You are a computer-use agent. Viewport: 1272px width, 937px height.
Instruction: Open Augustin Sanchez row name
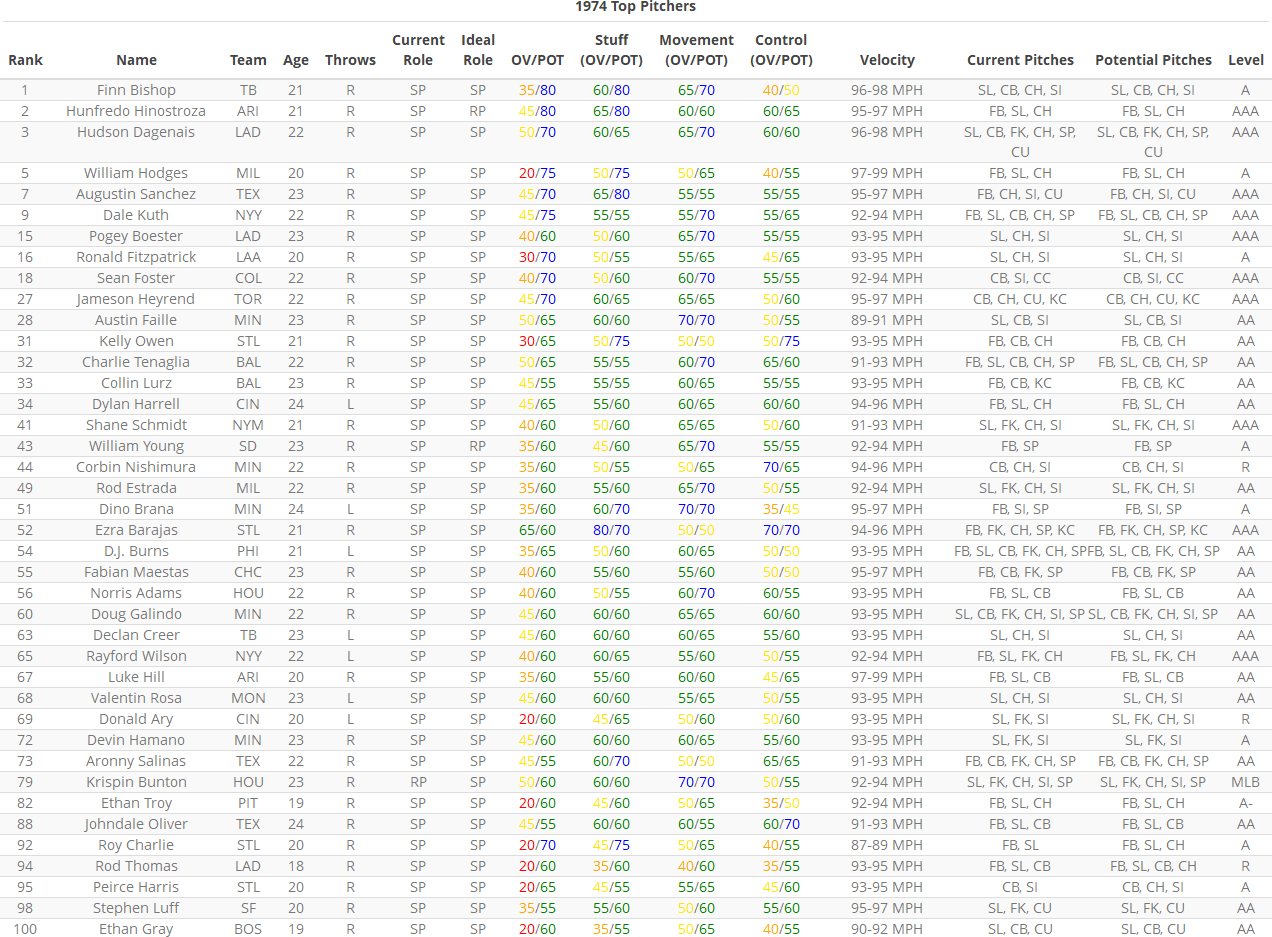pyautogui.click(x=136, y=194)
